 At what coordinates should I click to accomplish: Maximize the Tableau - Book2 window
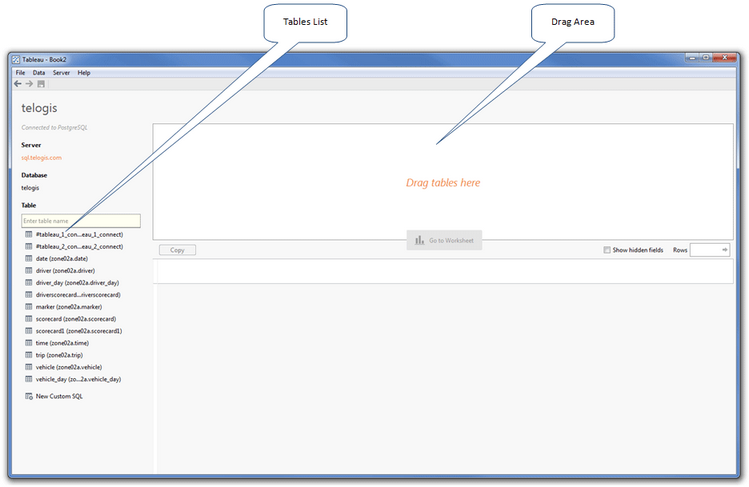pyautogui.click(x=706, y=57)
